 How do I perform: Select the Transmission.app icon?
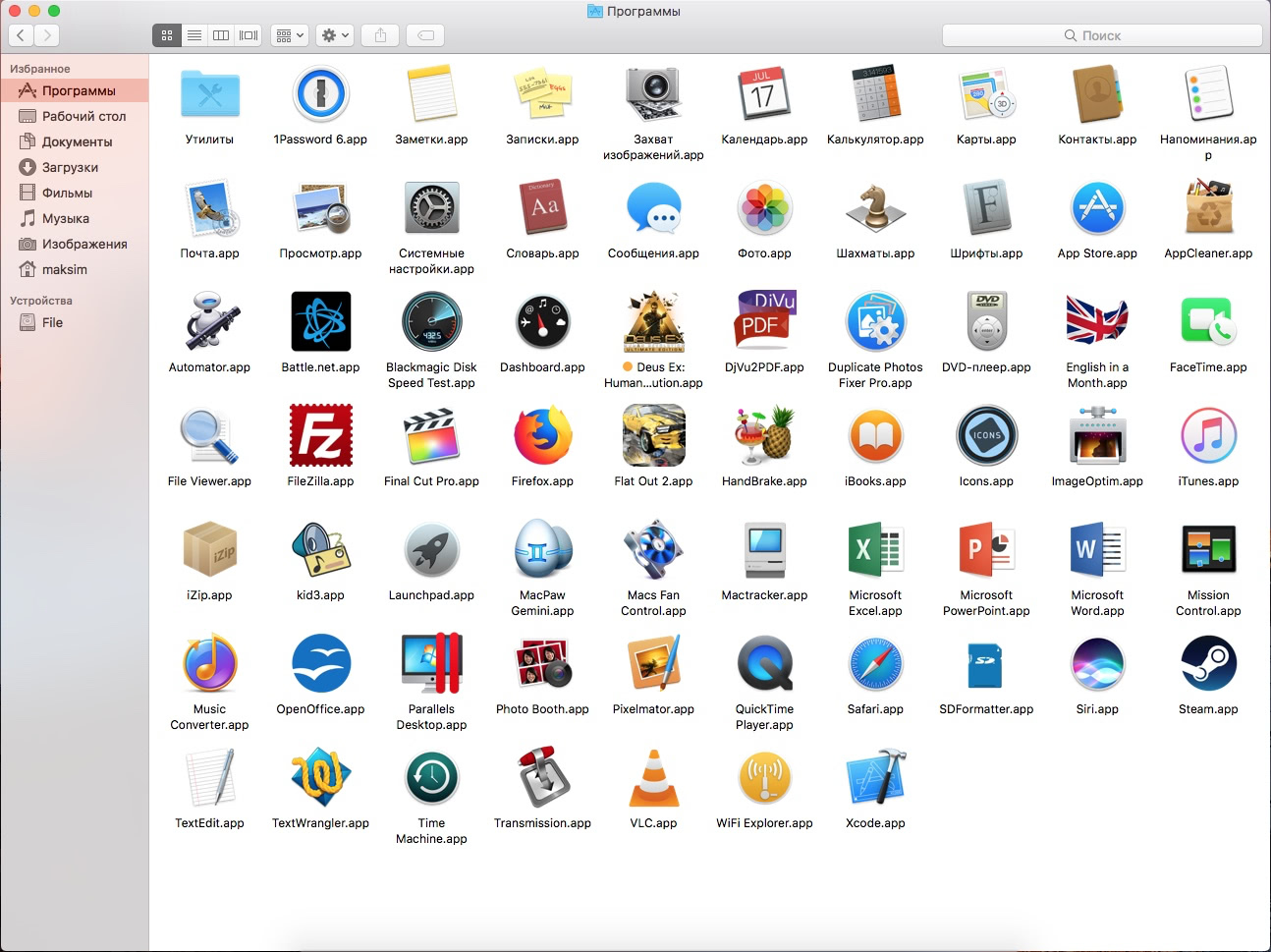pyautogui.click(x=542, y=778)
